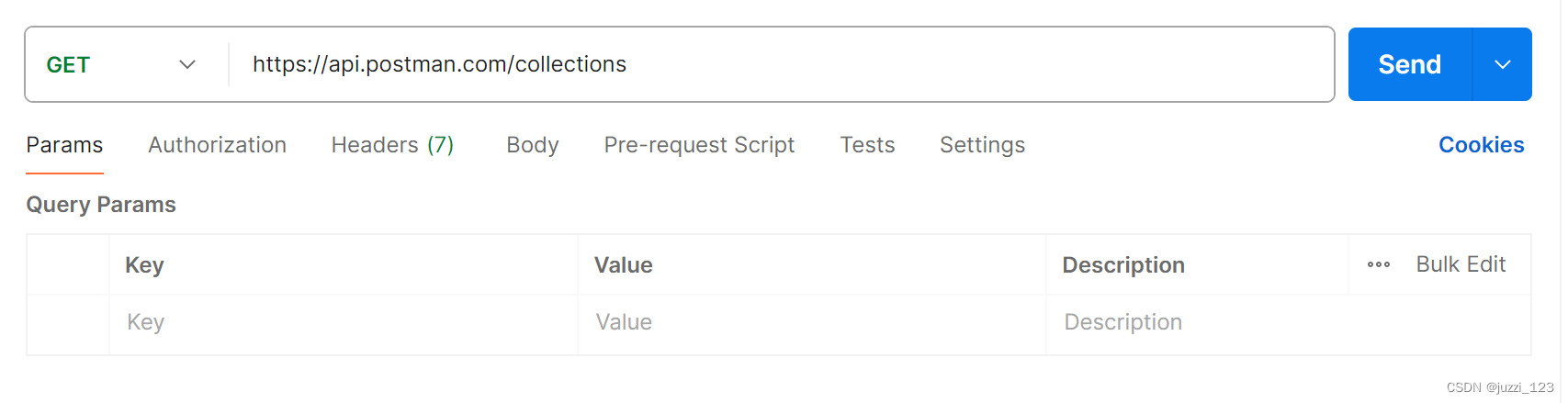Viewport: 1568px width, 403px height.
Task: Go to the Body tab
Action: pyautogui.click(x=533, y=145)
